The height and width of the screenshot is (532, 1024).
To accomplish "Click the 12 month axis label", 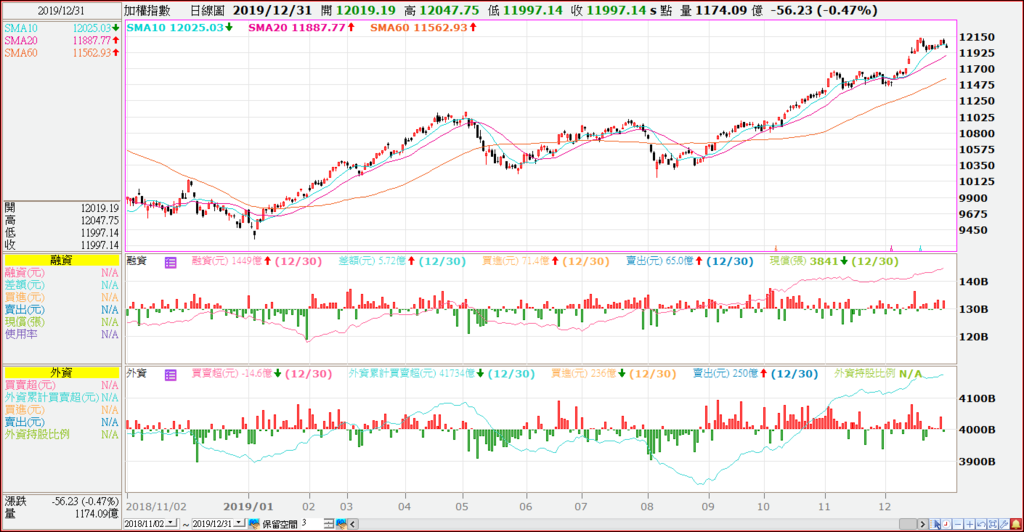I will (885, 507).
